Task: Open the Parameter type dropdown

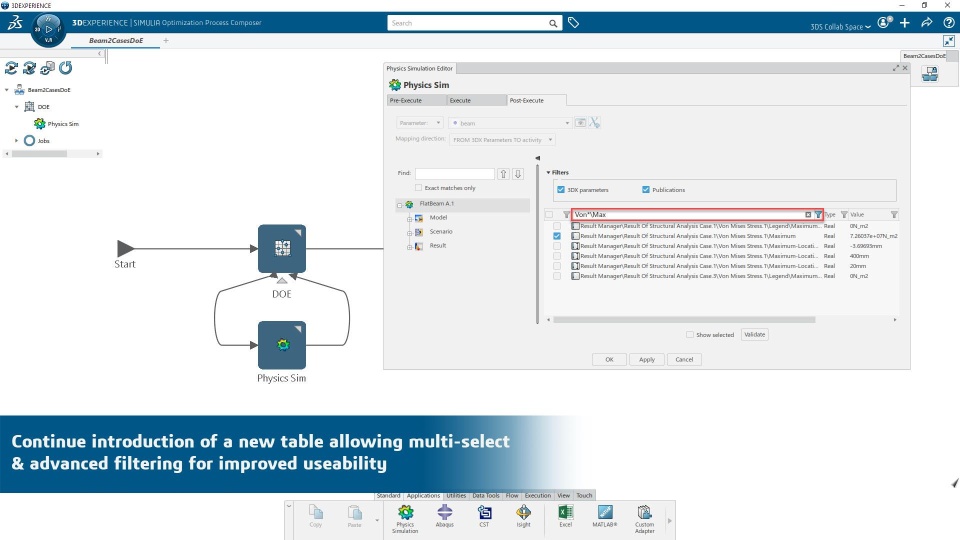Action: pyautogui.click(x=419, y=123)
